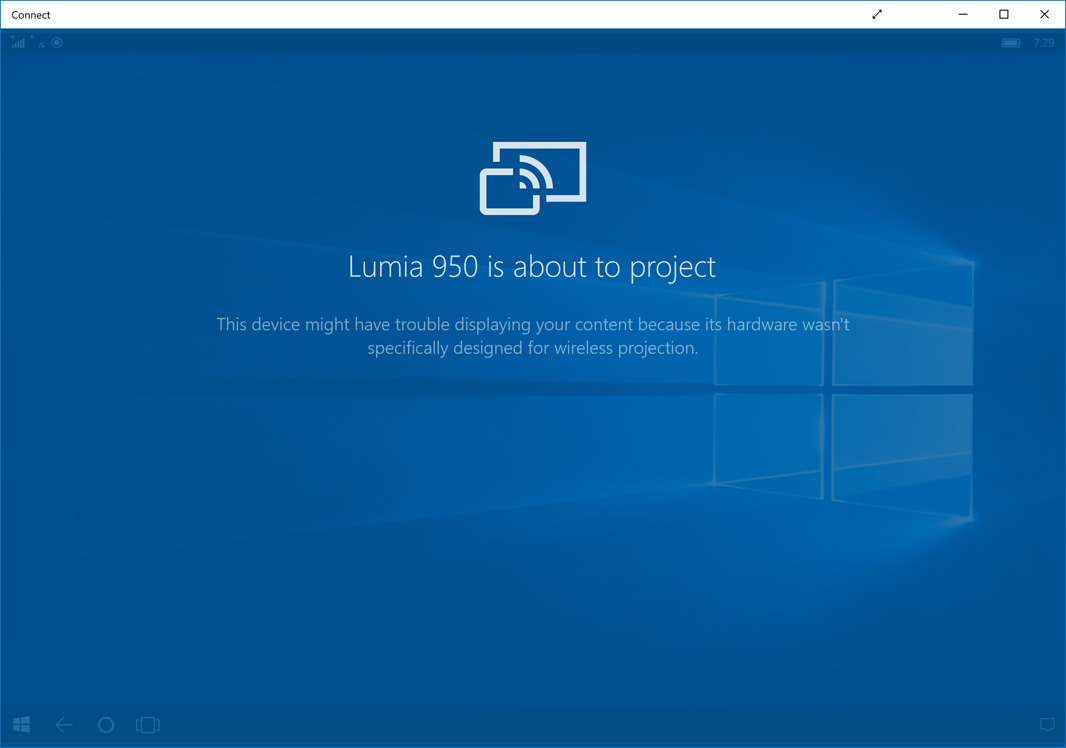This screenshot has height=748, width=1066.
Task: Select the Connect app title text
Action: [30, 14]
